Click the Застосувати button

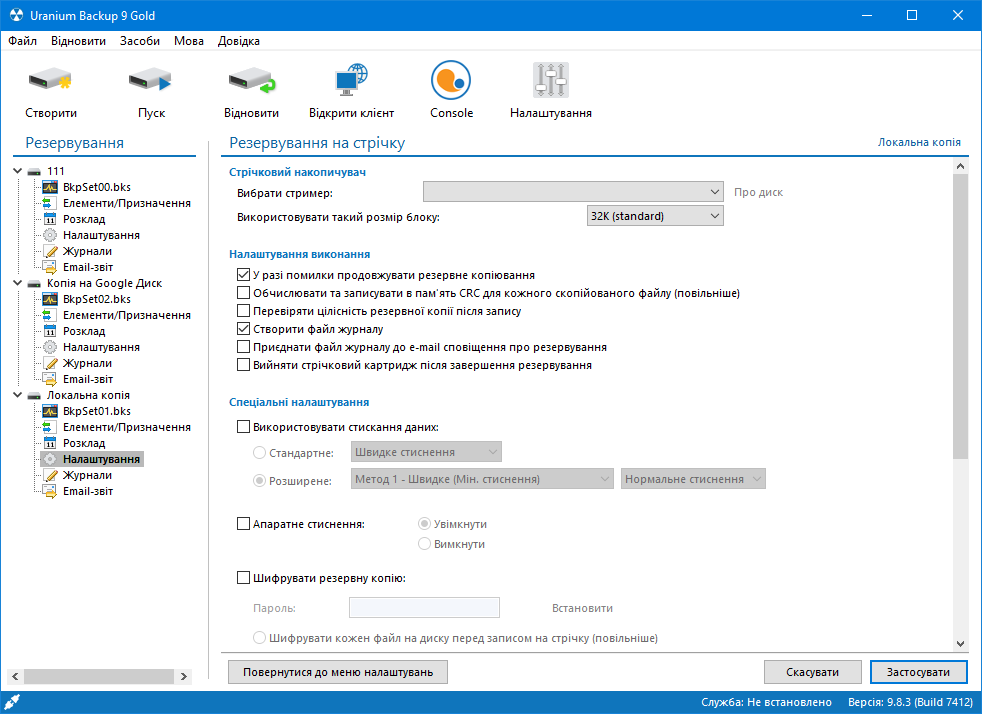[918, 672]
